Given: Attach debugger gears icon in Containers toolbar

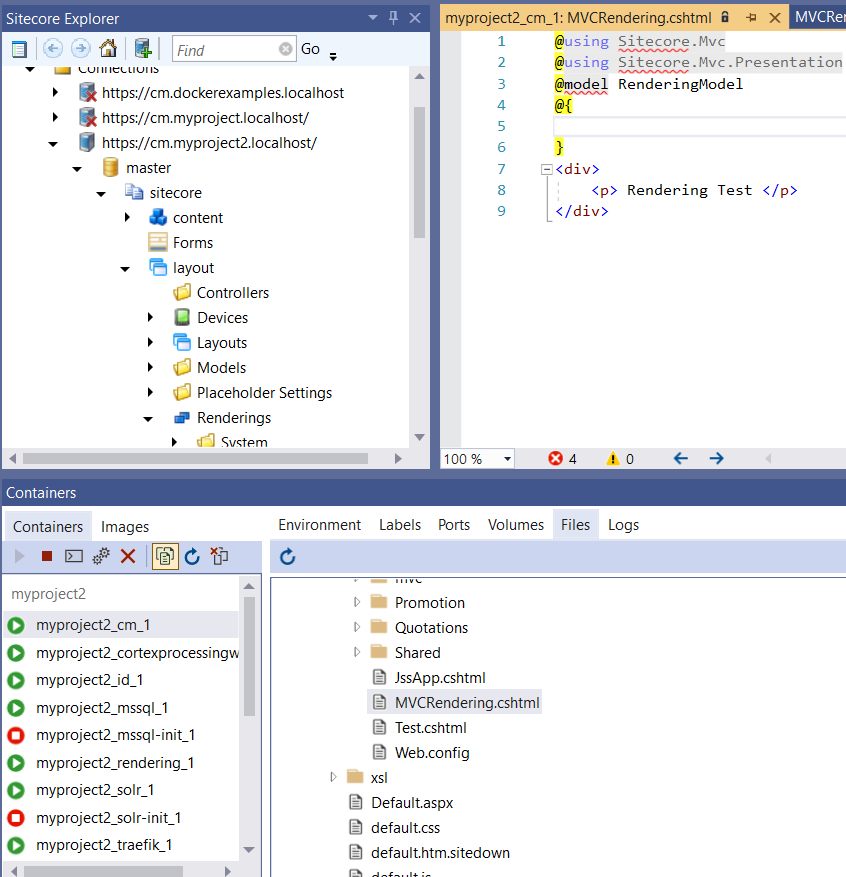Looking at the screenshot, I should coord(101,556).
